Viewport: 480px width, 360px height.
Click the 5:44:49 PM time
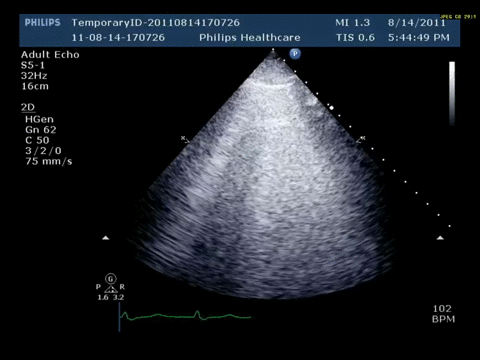click(419, 37)
